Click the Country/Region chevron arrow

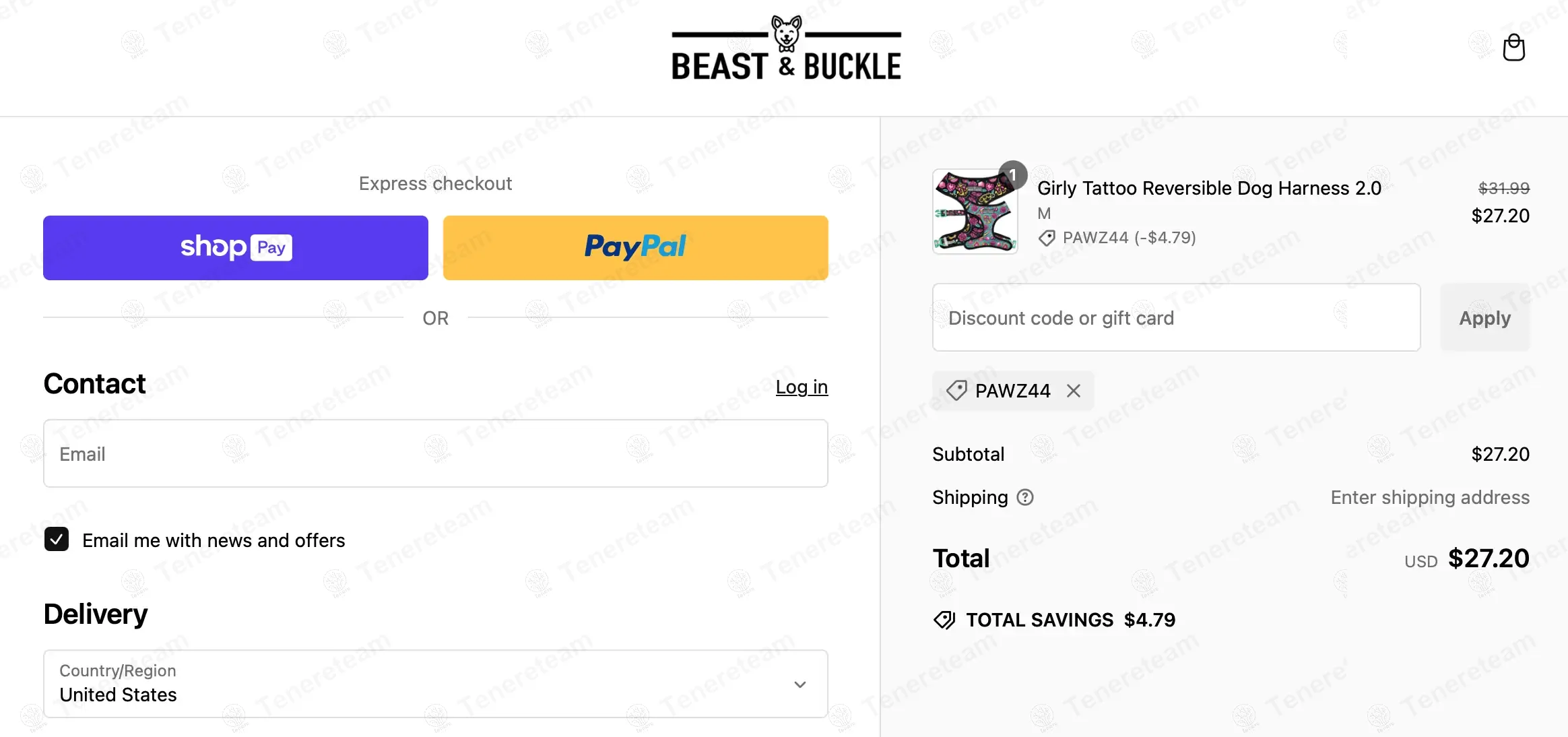tap(800, 684)
